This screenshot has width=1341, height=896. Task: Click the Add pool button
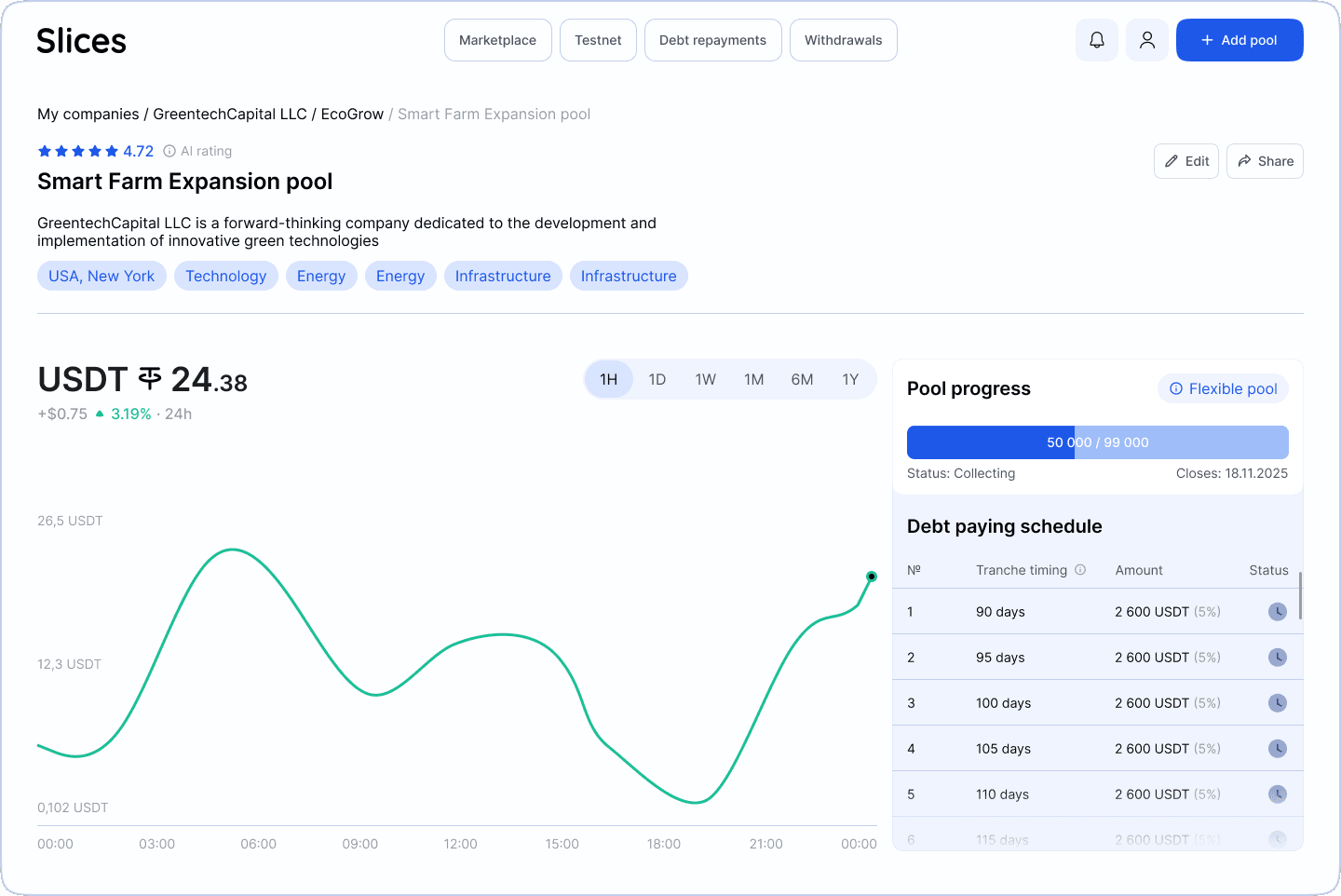tap(1239, 40)
